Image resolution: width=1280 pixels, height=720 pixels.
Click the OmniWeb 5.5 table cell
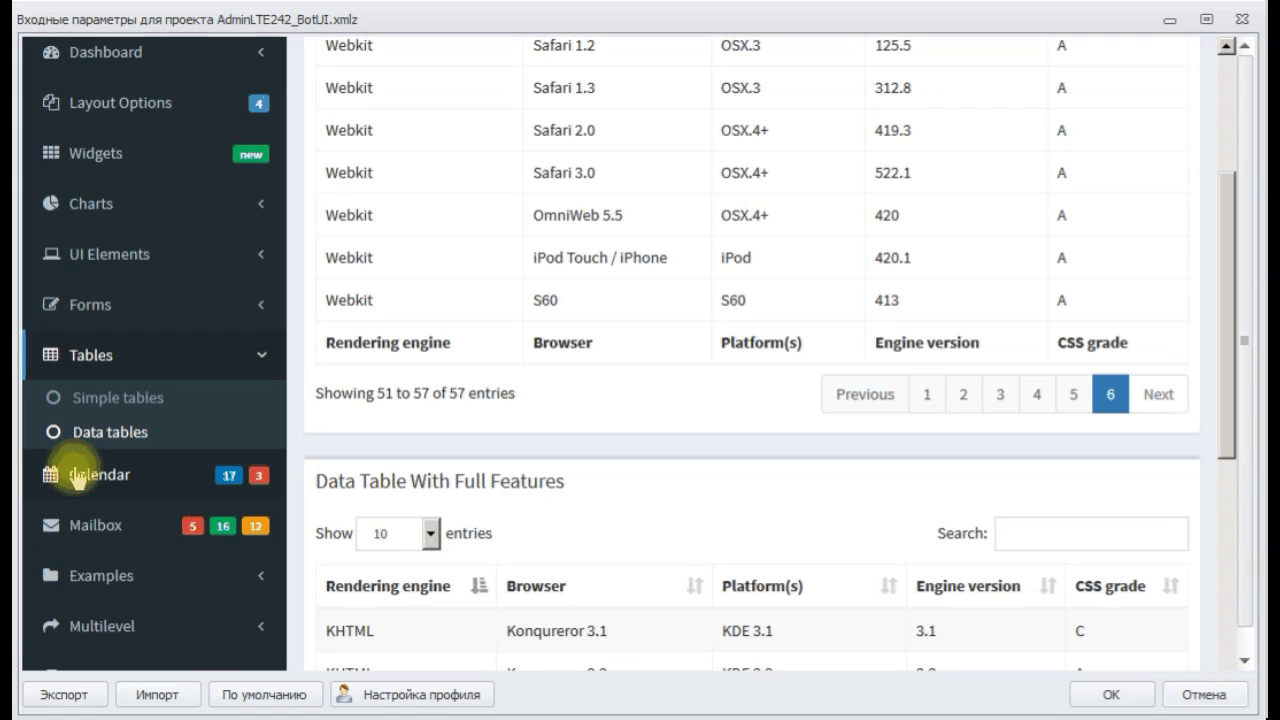coord(617,215)
